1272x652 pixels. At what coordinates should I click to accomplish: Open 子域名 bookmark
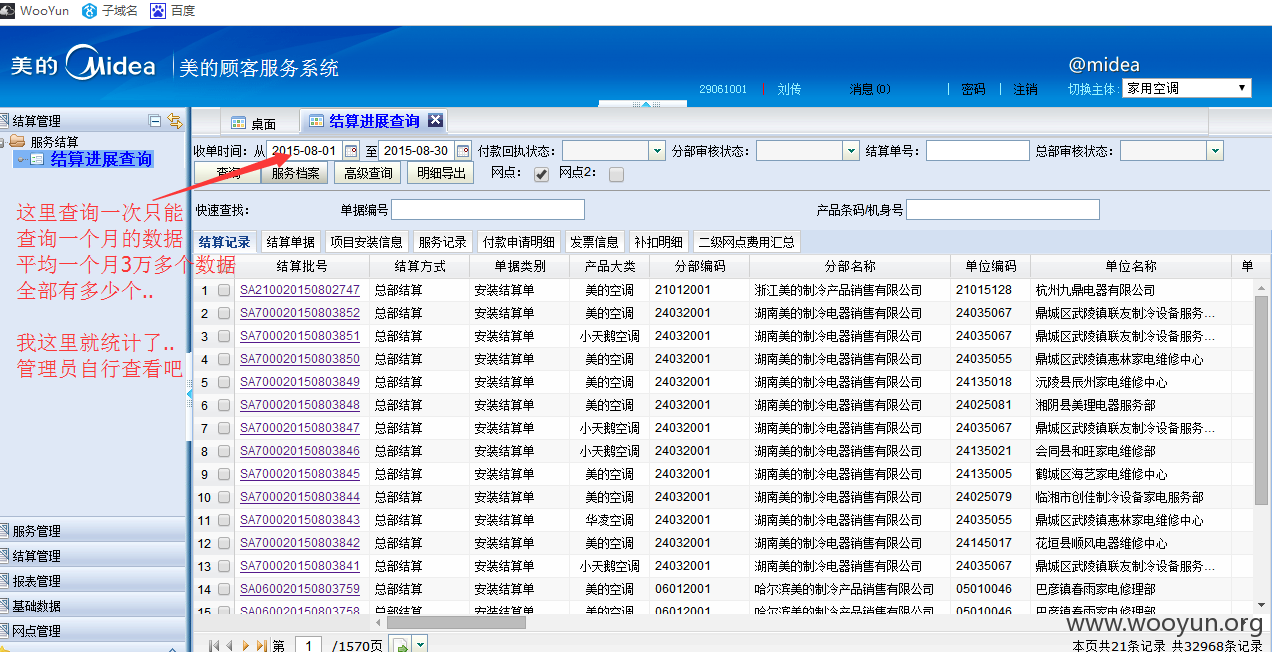pos(110,11)
